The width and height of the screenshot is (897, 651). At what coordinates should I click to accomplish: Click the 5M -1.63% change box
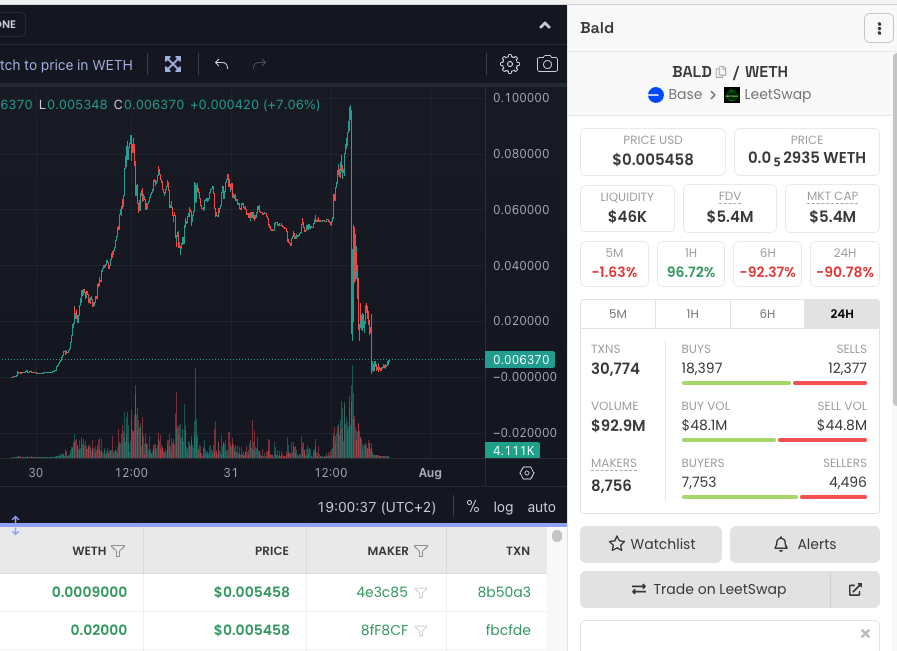coord(614,264)
